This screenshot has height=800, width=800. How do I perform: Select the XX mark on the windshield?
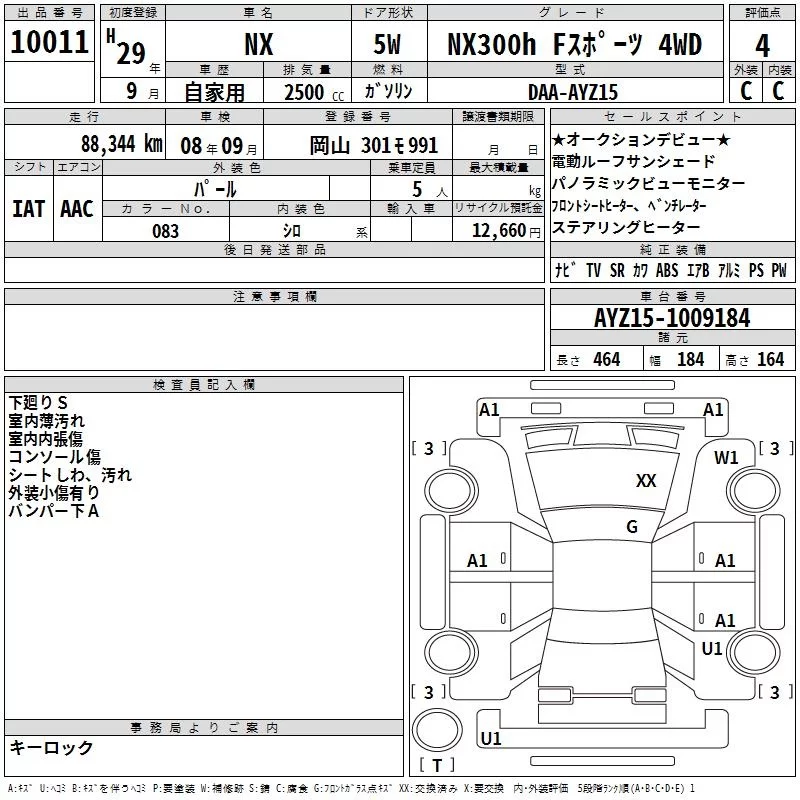(x=646, y=481)
